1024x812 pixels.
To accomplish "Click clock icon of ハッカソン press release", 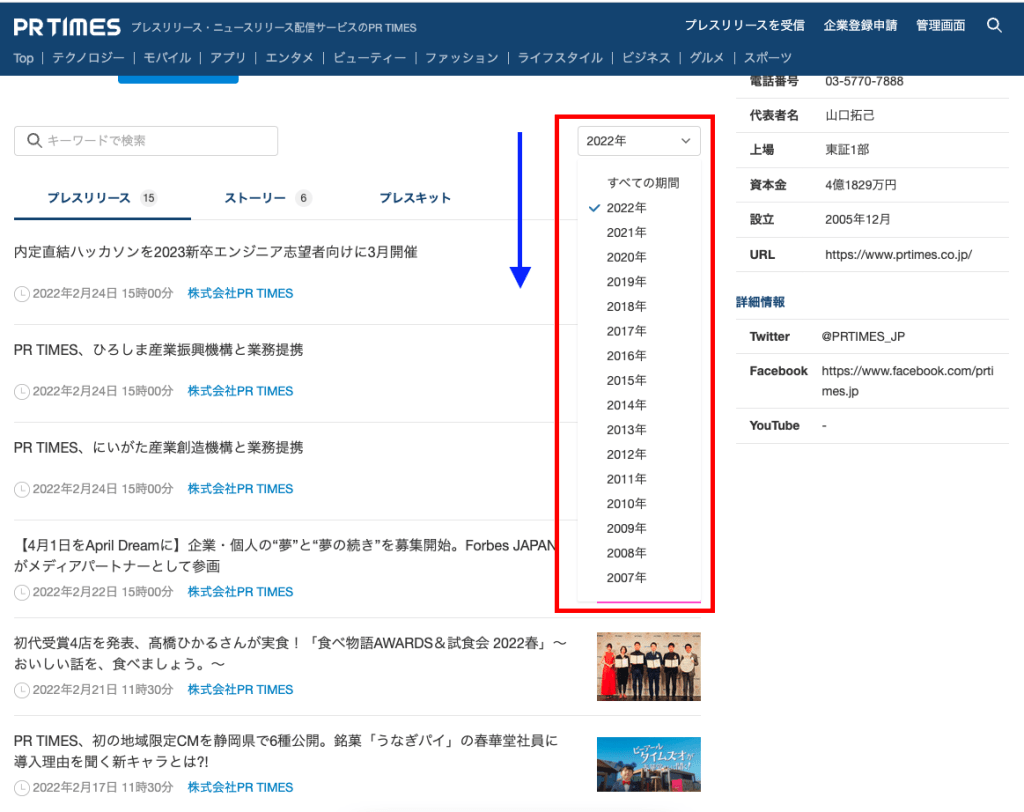I will (x=22, y=294).
